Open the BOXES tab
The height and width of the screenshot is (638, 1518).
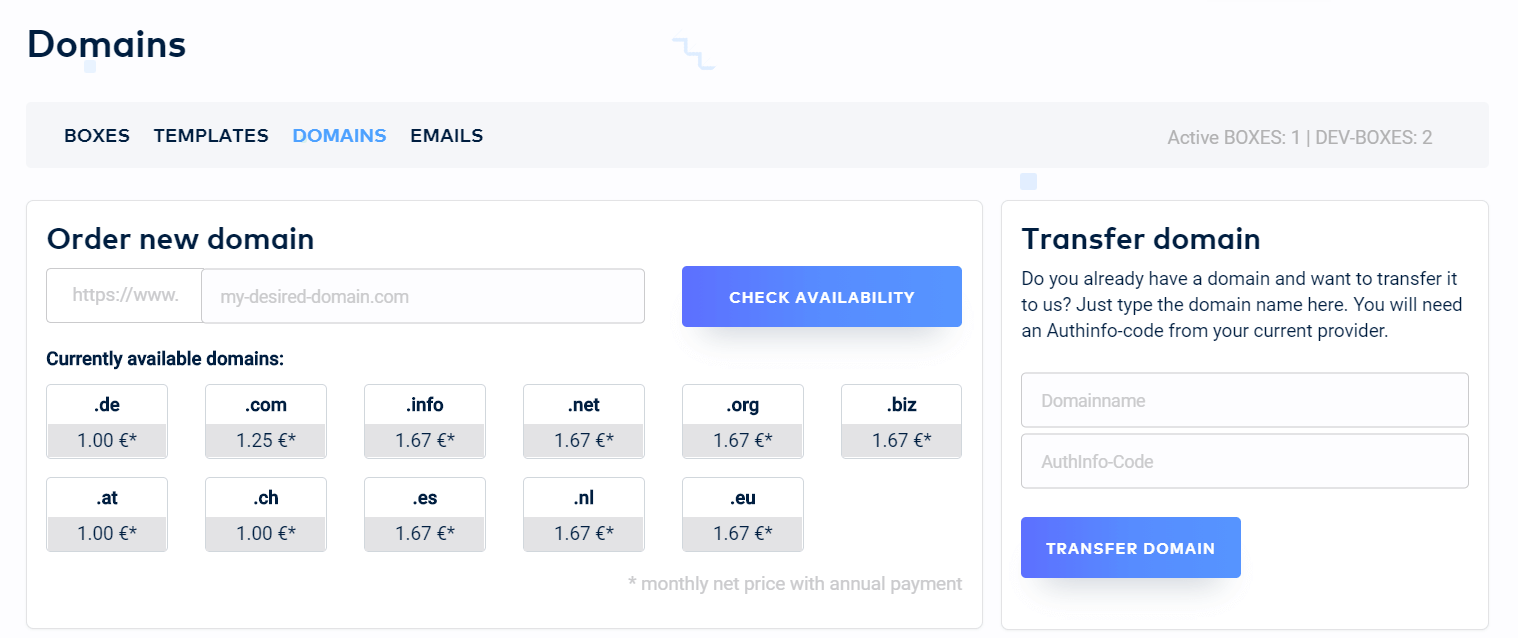point(97,136)
